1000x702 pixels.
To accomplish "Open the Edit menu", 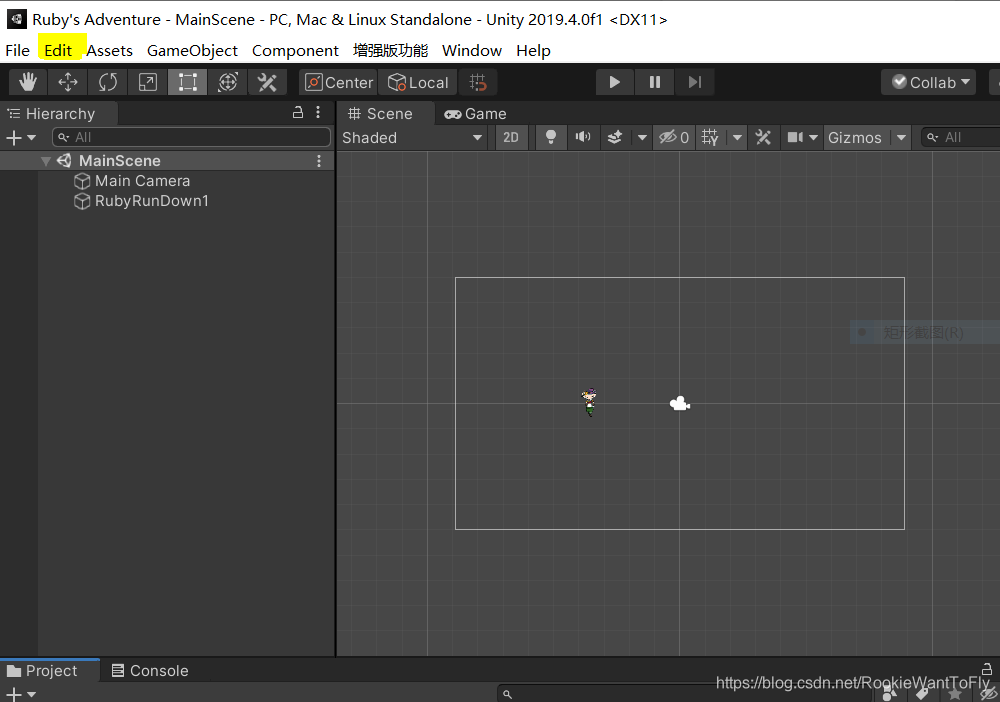I will click(x=58, y=50).
